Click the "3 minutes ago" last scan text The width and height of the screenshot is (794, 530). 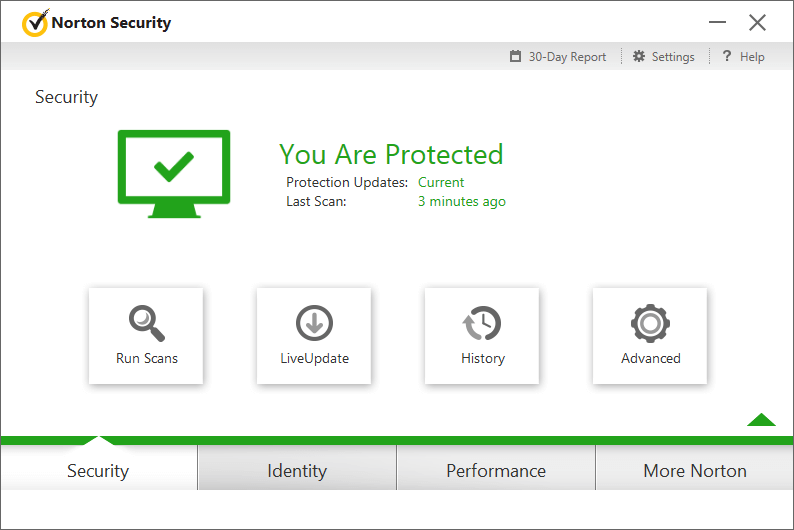(462, 201)
